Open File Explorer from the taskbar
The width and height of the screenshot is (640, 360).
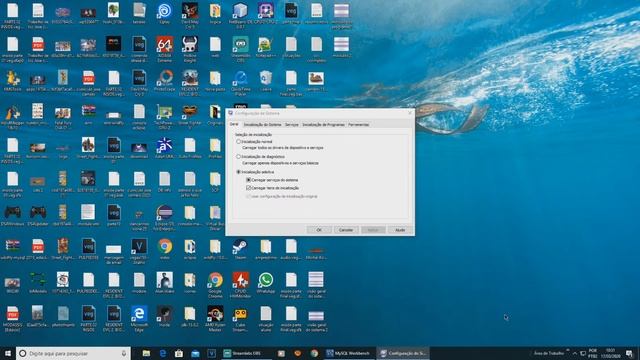click(x=146, y=353)
